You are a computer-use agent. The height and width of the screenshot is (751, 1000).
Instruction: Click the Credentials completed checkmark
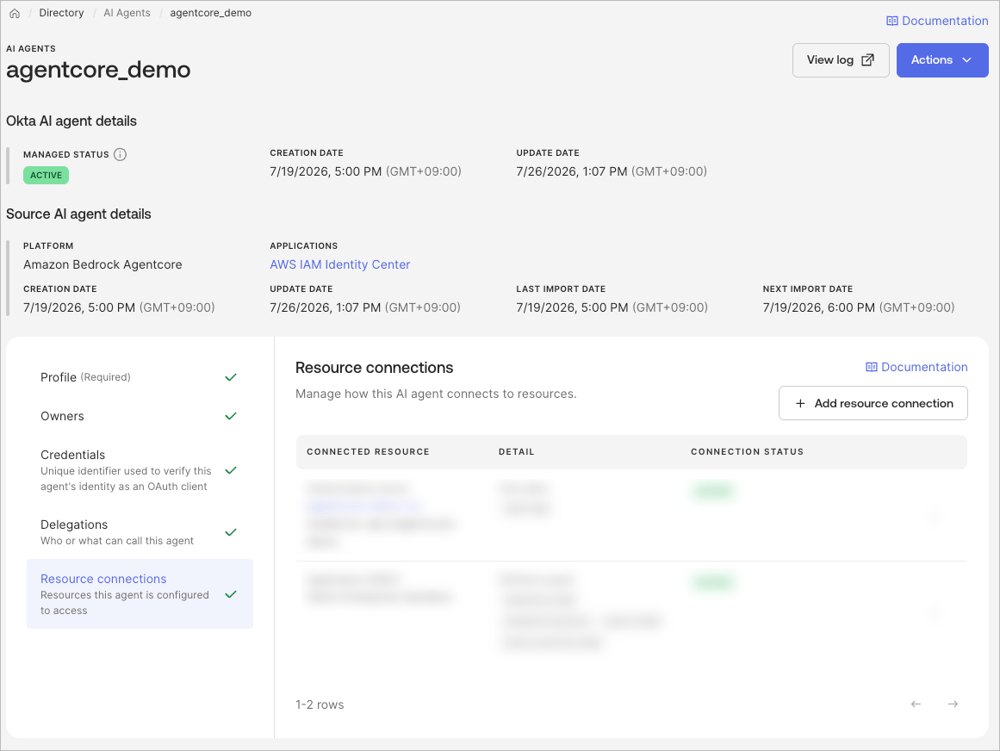click(x=231, y=470)
